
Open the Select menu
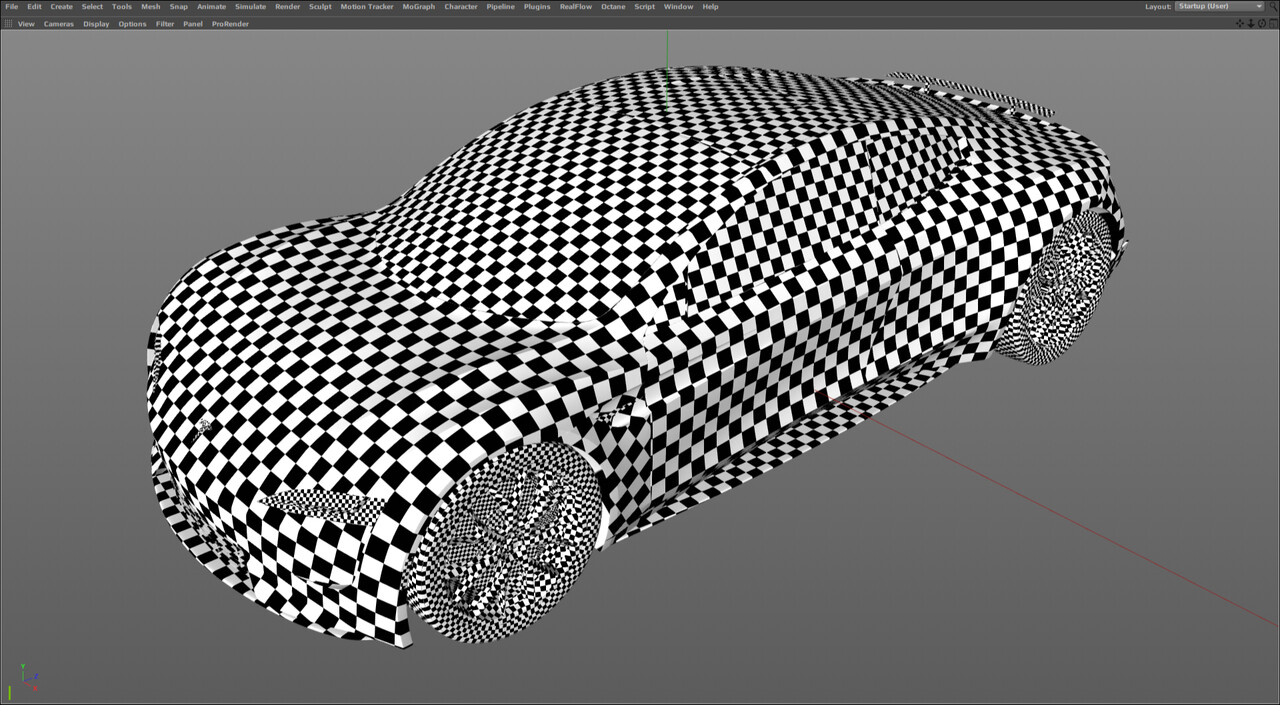point(92,6)
